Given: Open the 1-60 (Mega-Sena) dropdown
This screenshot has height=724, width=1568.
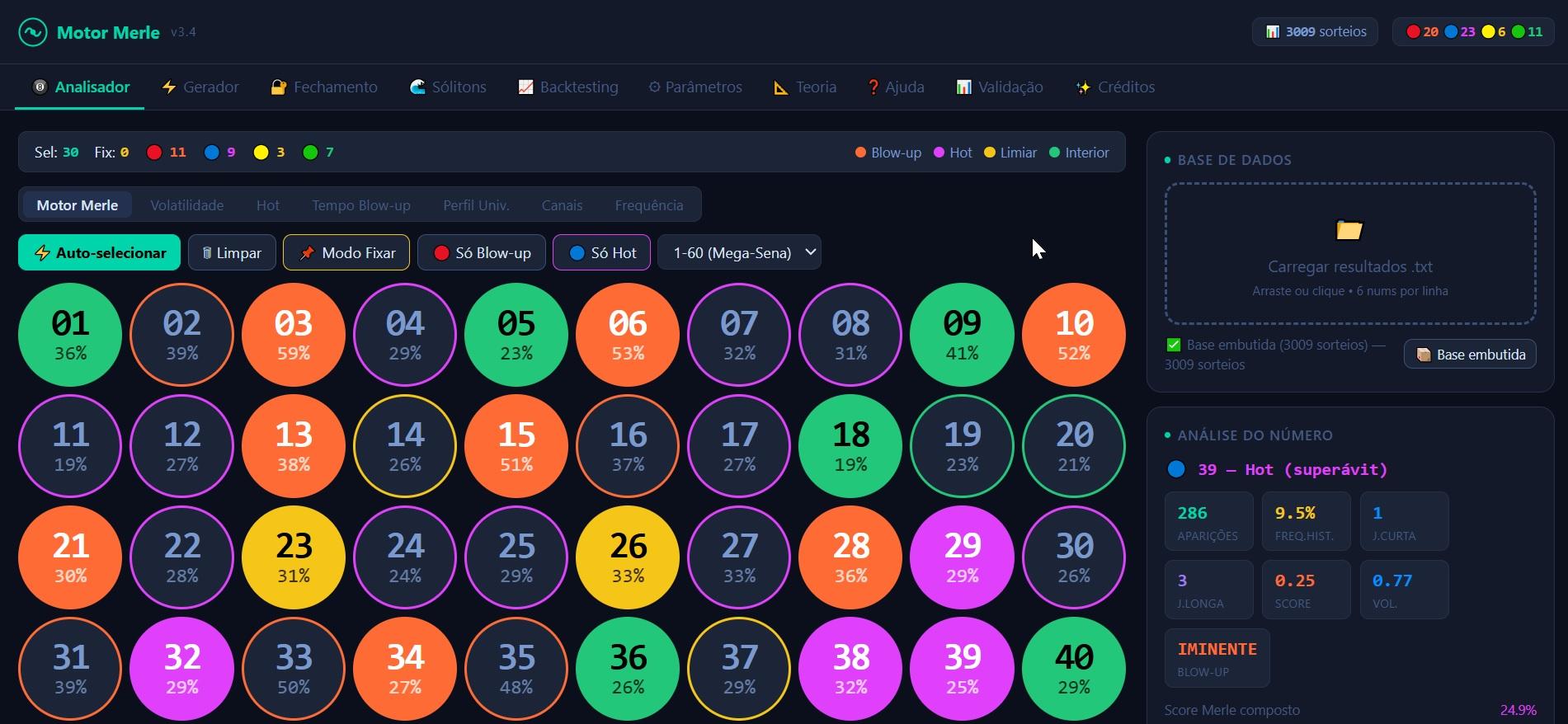Looking at the screenshot, I should (739, 252).
